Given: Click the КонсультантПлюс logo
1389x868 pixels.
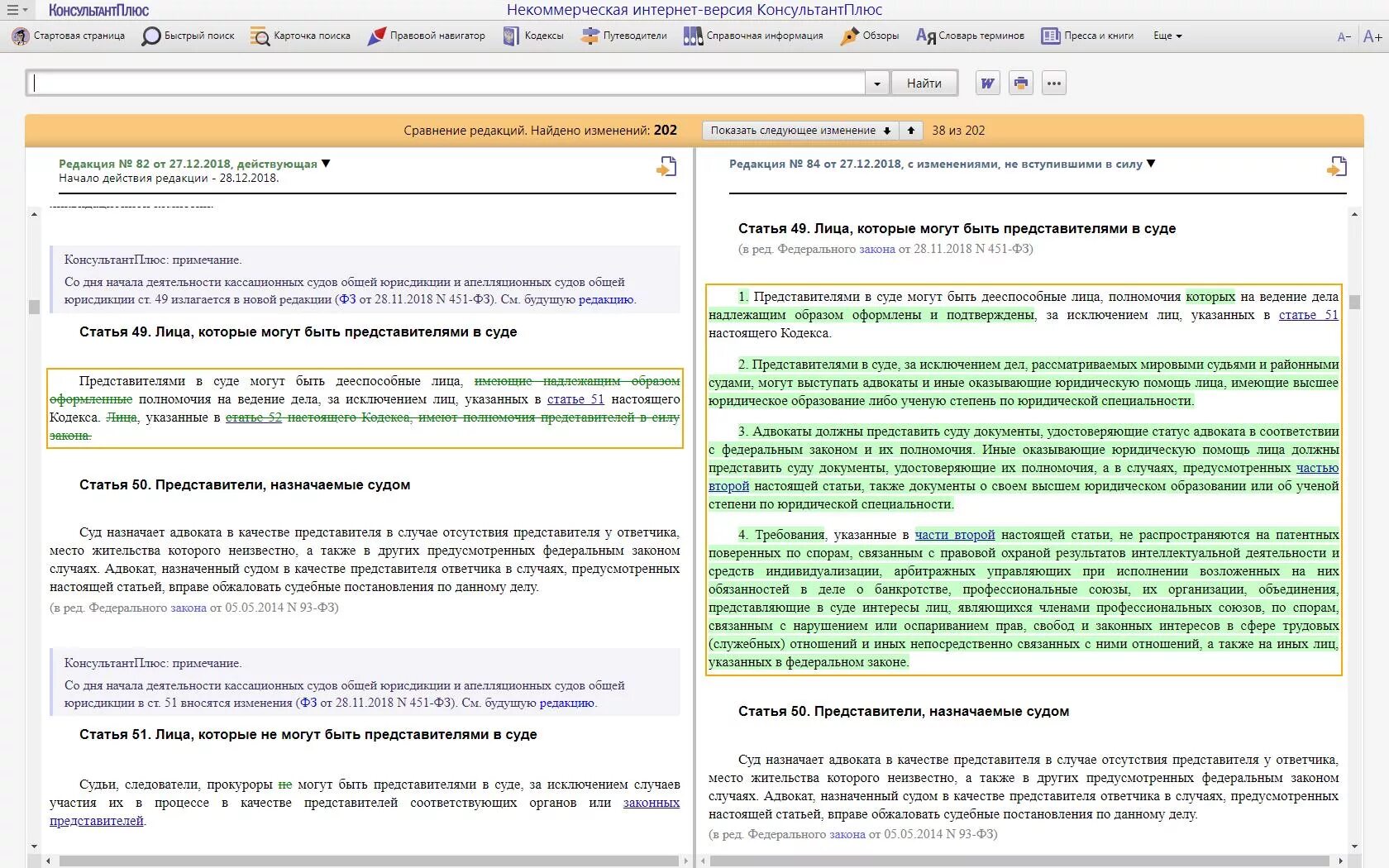Looking at the screenshot, I should tap(98, 10).
